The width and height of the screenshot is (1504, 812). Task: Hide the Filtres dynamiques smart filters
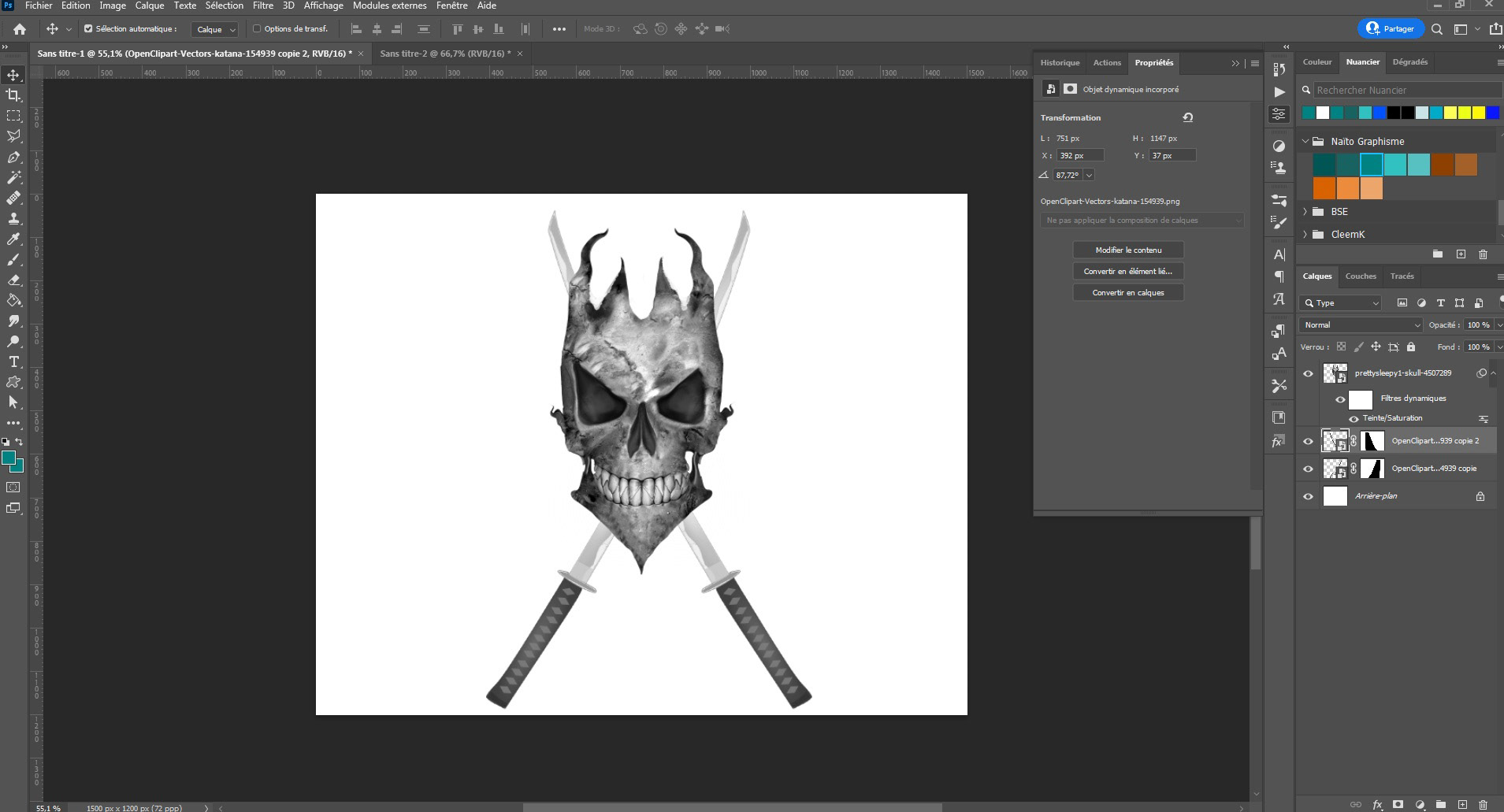[x=1340, y=399]
